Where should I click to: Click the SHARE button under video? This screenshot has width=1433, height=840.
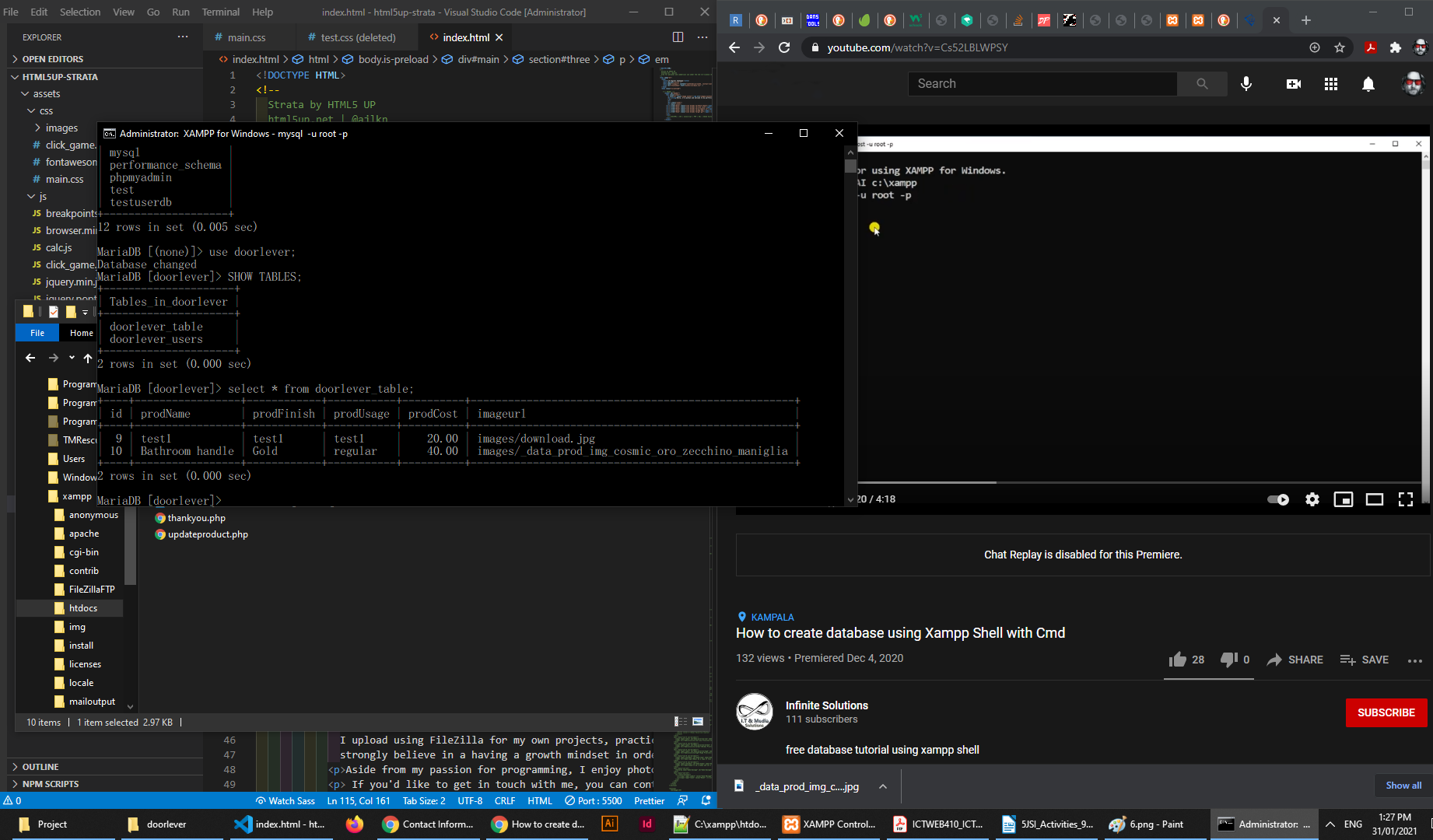pyautogui.click(x=1295, y=660)
